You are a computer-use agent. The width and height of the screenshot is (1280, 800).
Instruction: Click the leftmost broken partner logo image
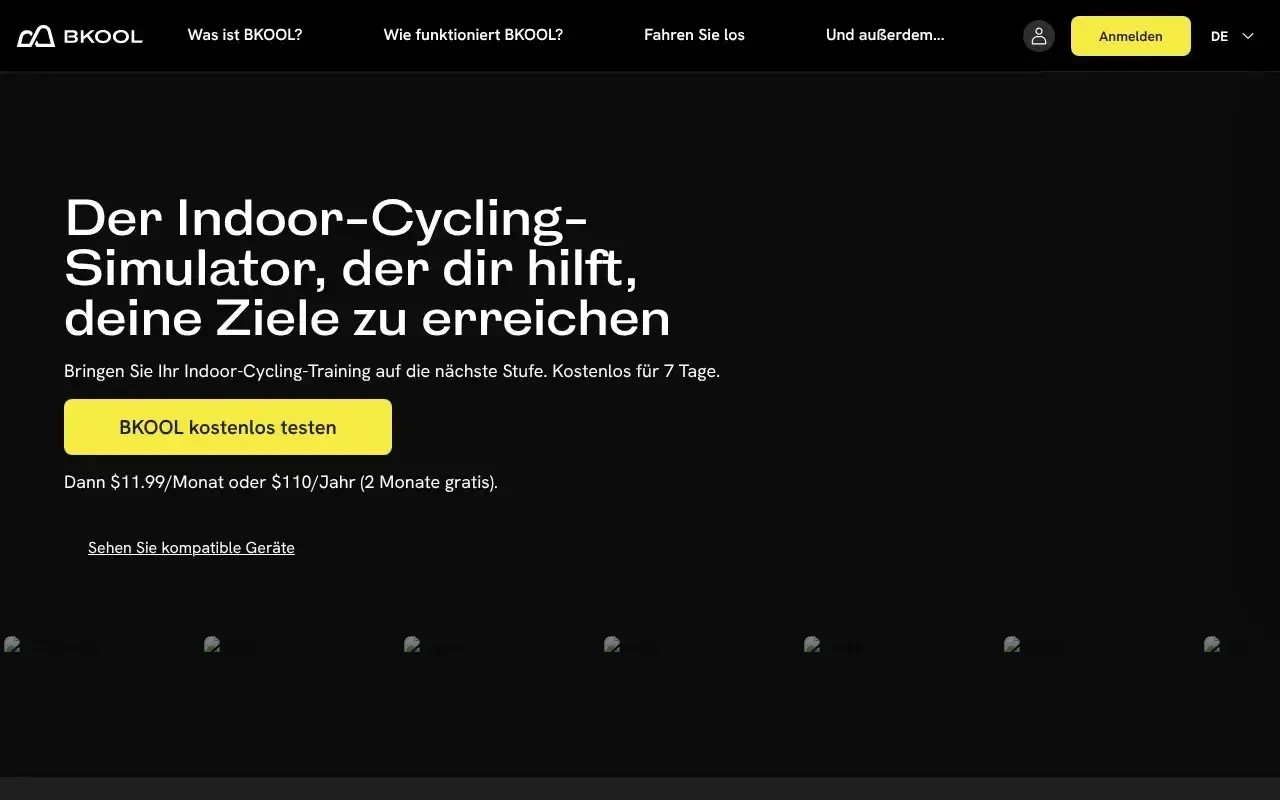click(x=15, y=646)
